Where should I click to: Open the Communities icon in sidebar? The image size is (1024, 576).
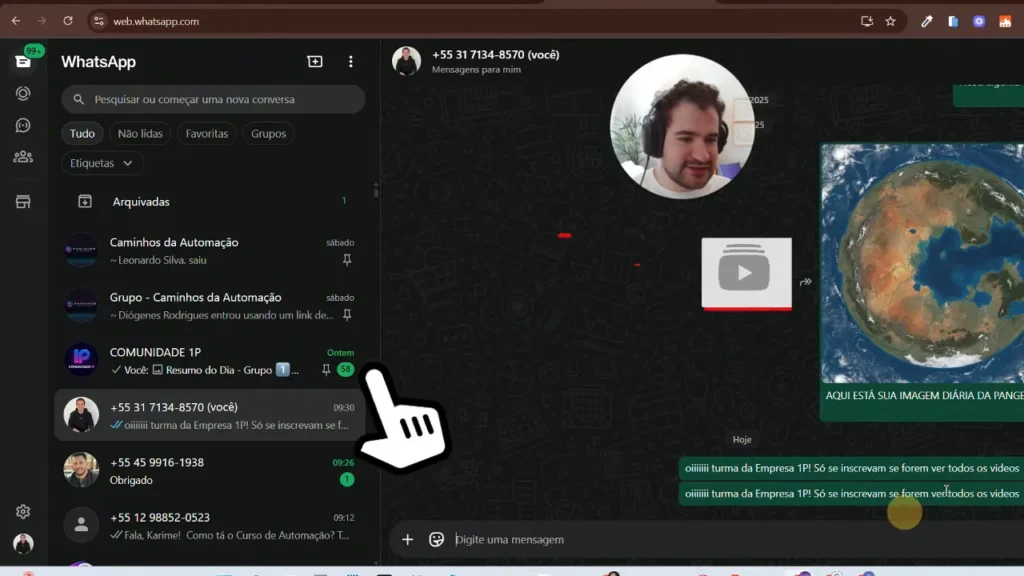point(22,157)
